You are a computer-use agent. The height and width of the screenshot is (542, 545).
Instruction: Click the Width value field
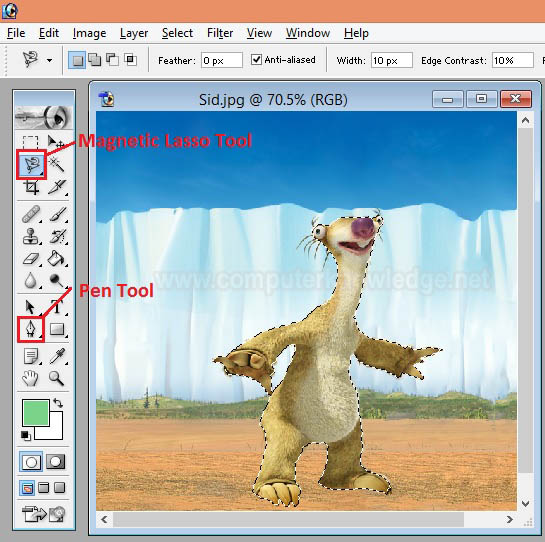coord(392,60)
